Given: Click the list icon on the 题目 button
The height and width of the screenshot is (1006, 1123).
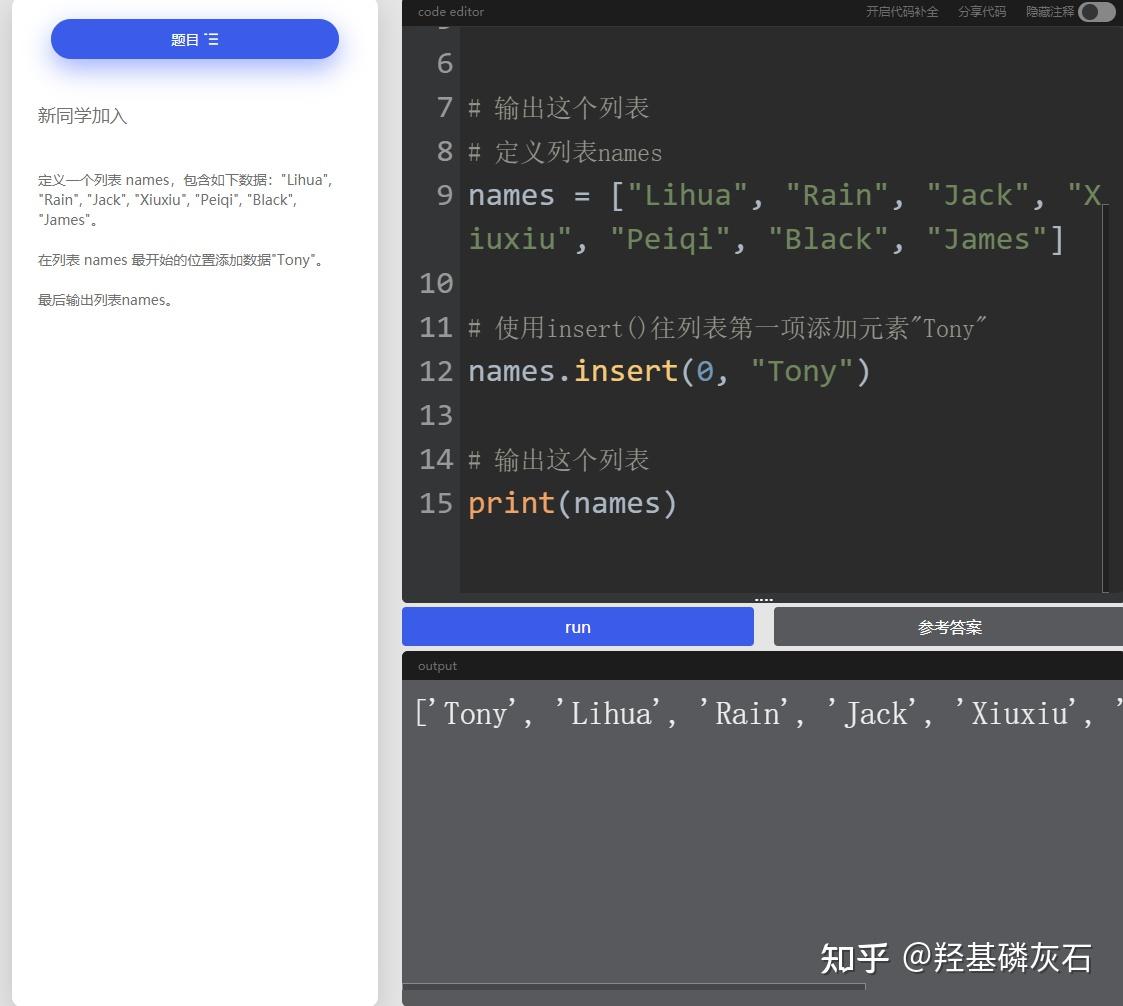Looking at the screenshot, I should coord(212,38).
